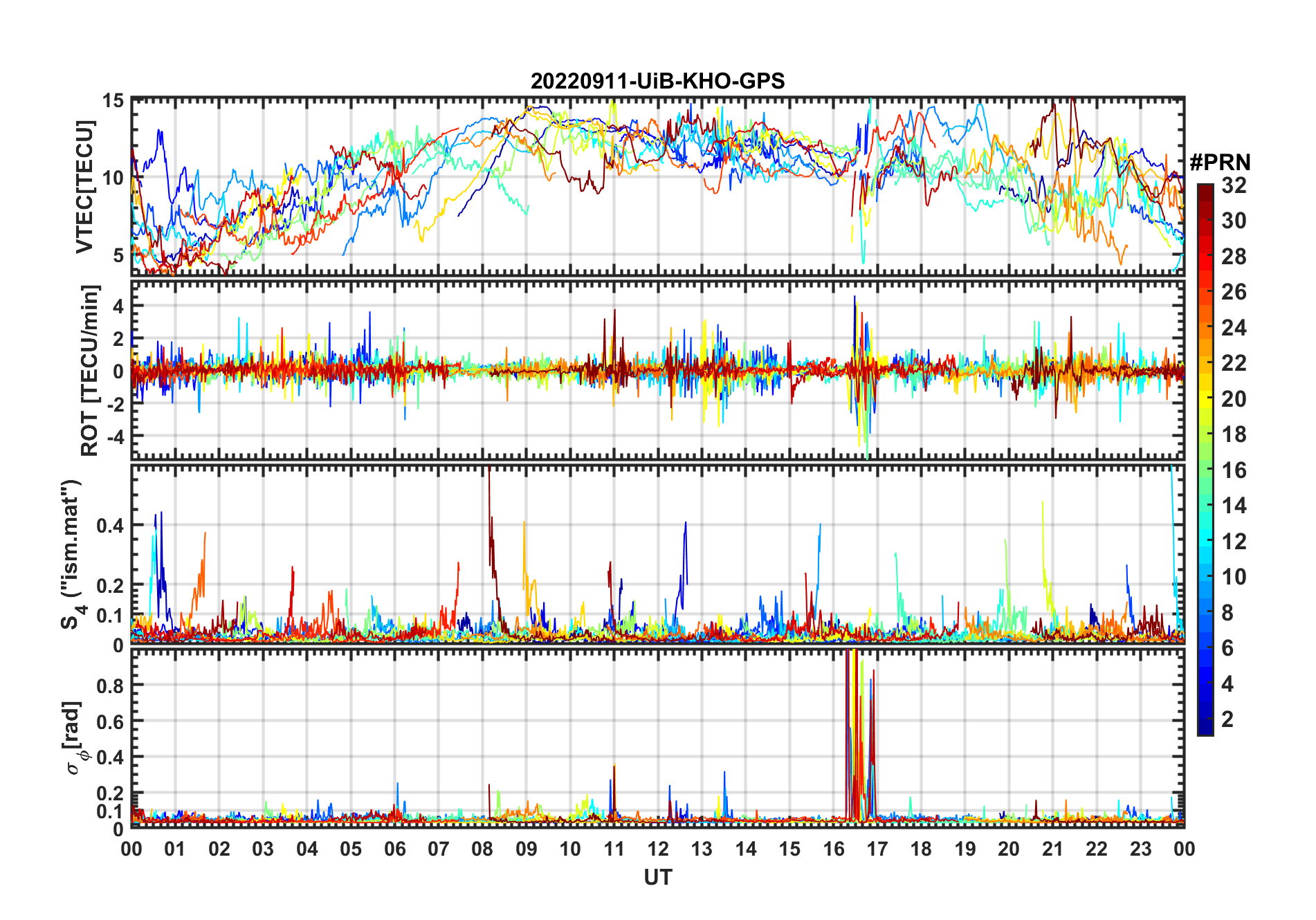Click colorbar tick label 20
Screen dimensions: 1316x920
(1234, 398)
